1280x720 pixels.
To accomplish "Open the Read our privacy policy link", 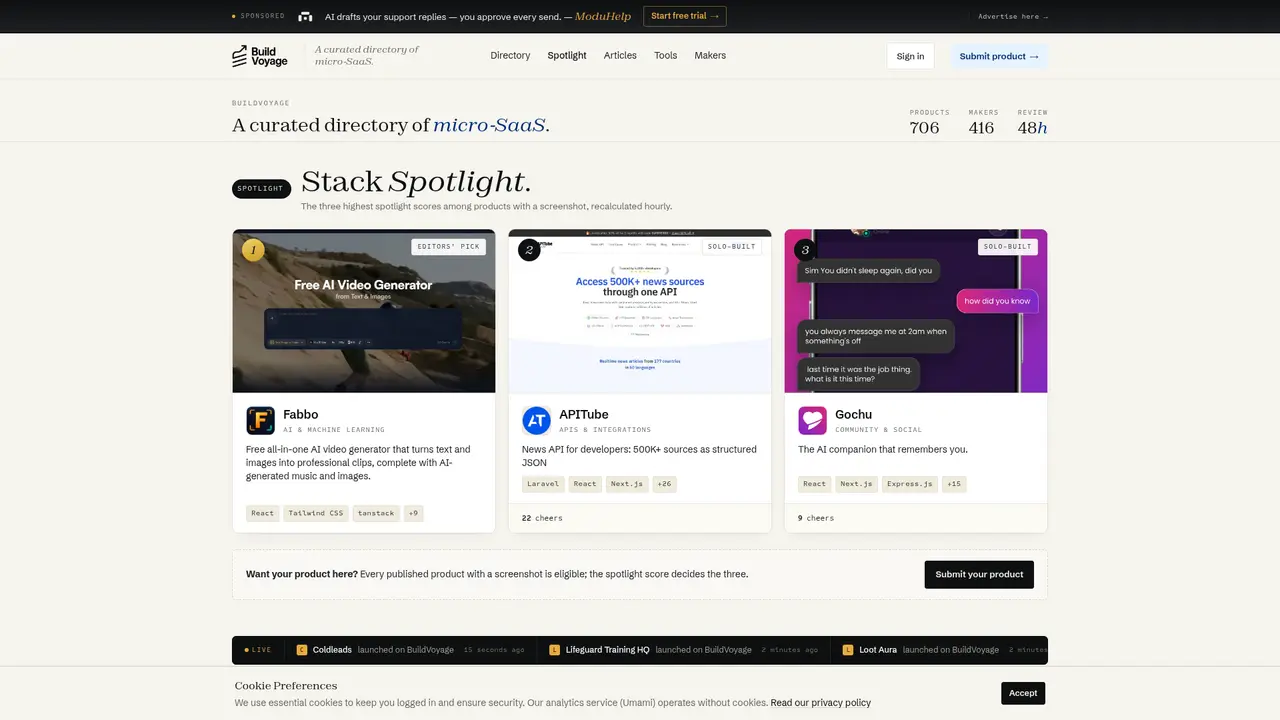I will tap(820, 703).
